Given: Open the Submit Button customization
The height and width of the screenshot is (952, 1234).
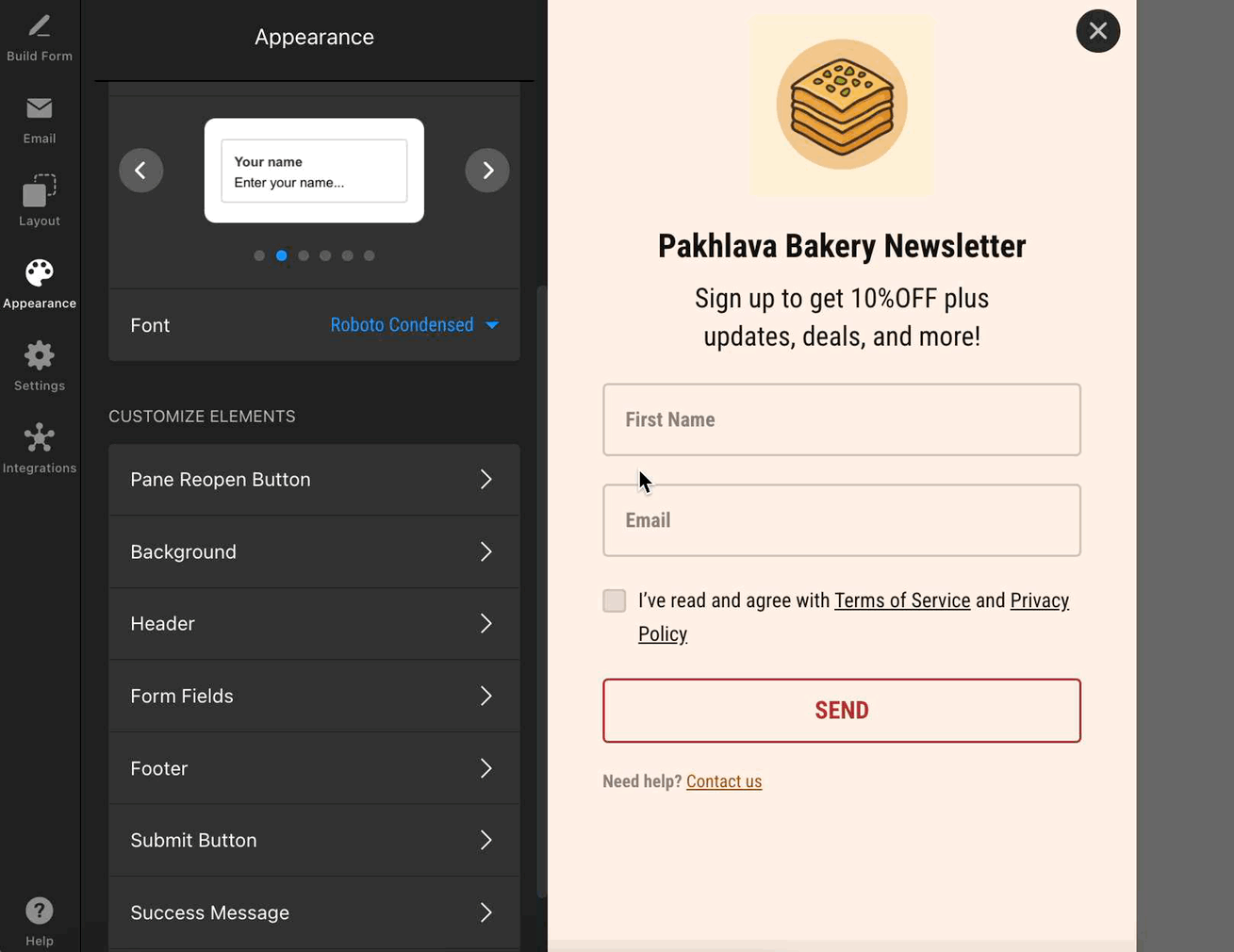Looking at the screenshot, I should 314,841.
